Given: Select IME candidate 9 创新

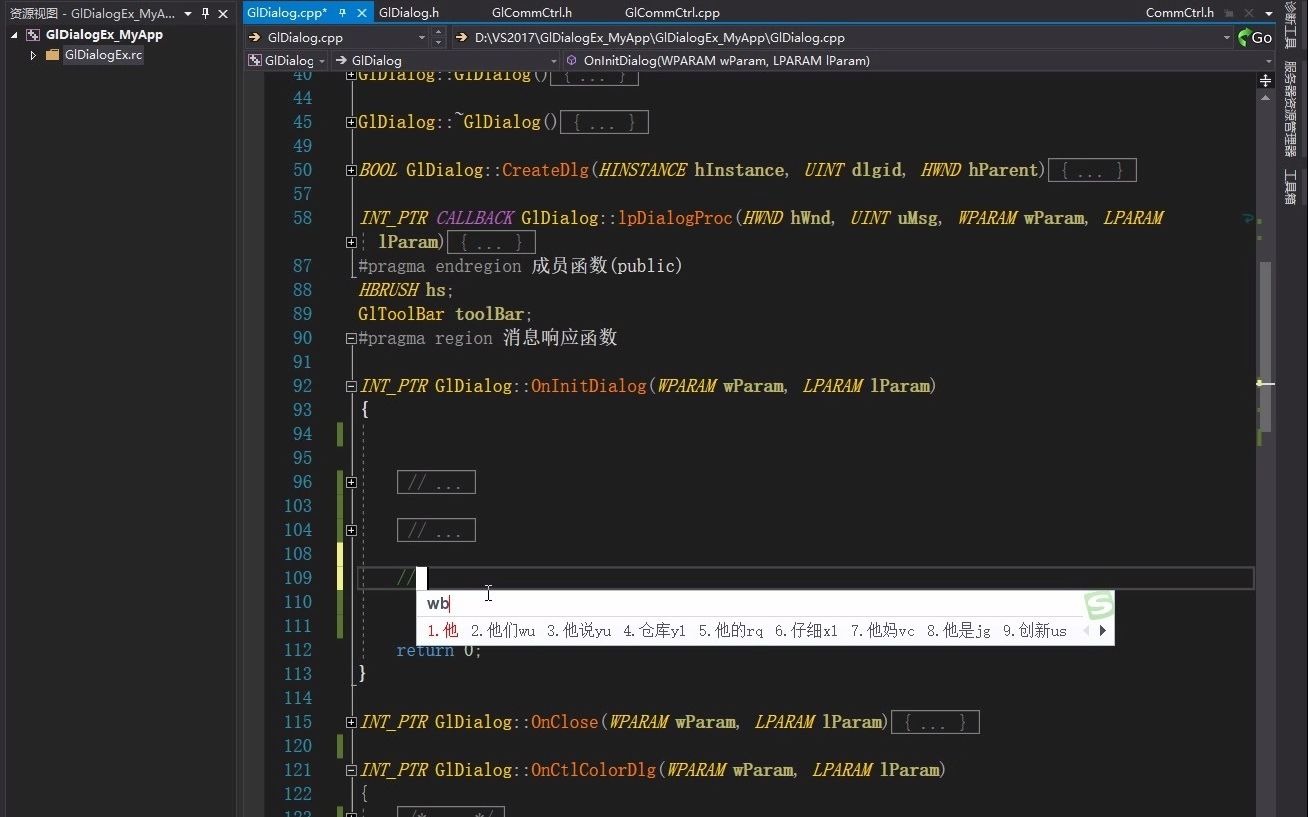Looking at the screenshot, I should coord(1034,631).
